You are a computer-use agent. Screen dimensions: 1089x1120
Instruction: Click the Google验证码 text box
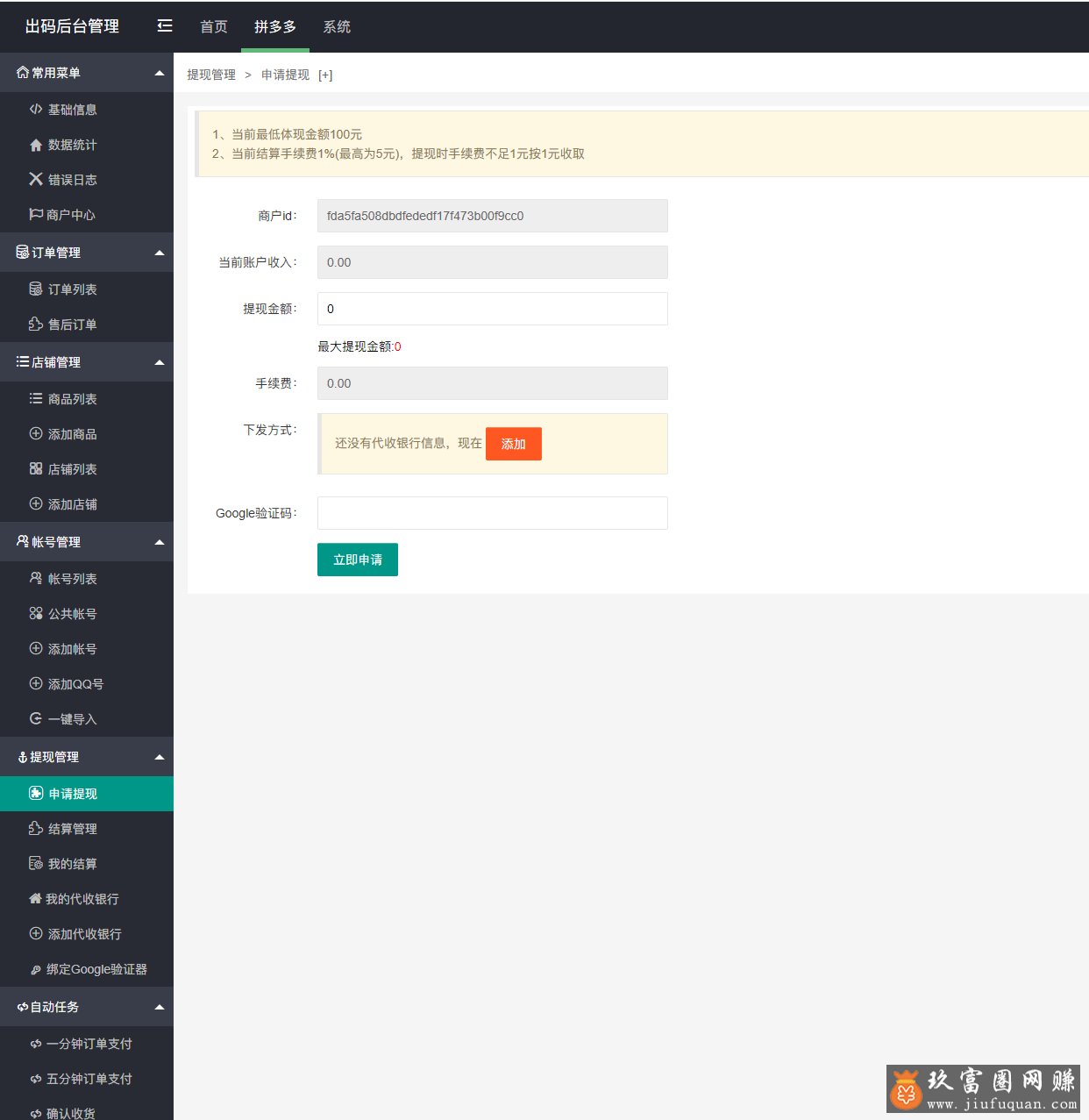pos(492,513)
